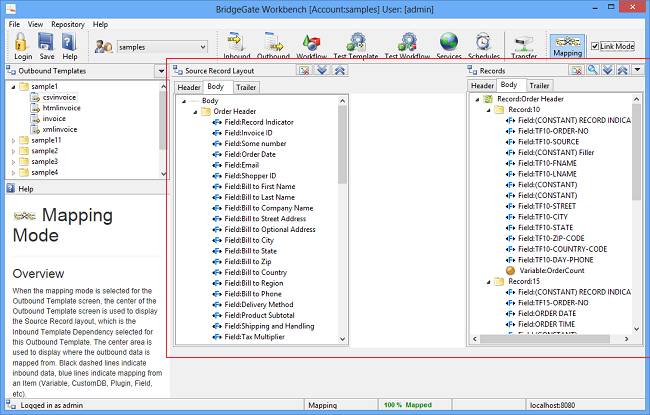Open the Records panel menu arrow
The image size is (650, 415).
click(x=638, y=70)
